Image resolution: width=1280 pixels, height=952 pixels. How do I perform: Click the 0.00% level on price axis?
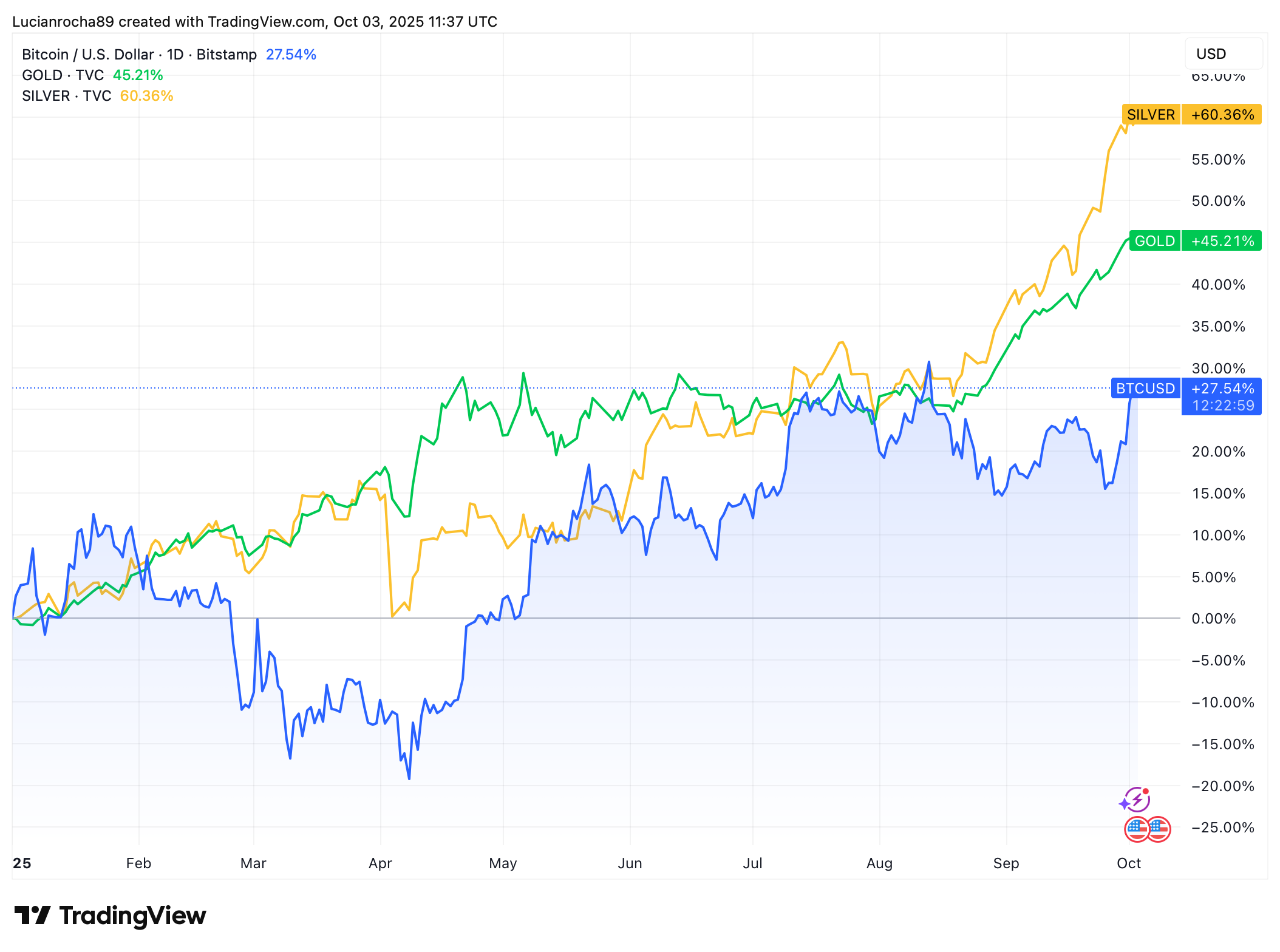1213,619
